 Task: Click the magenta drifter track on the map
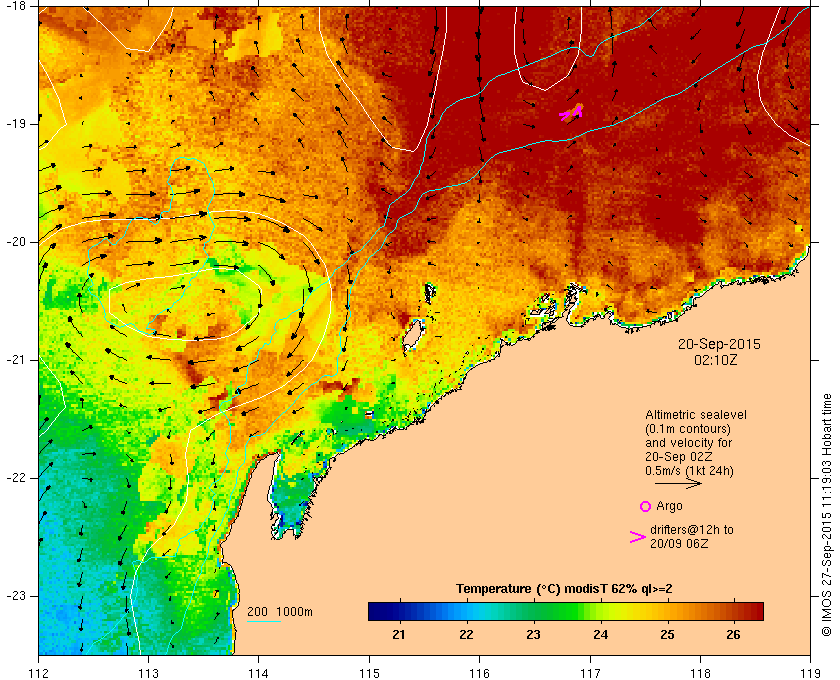572,113
